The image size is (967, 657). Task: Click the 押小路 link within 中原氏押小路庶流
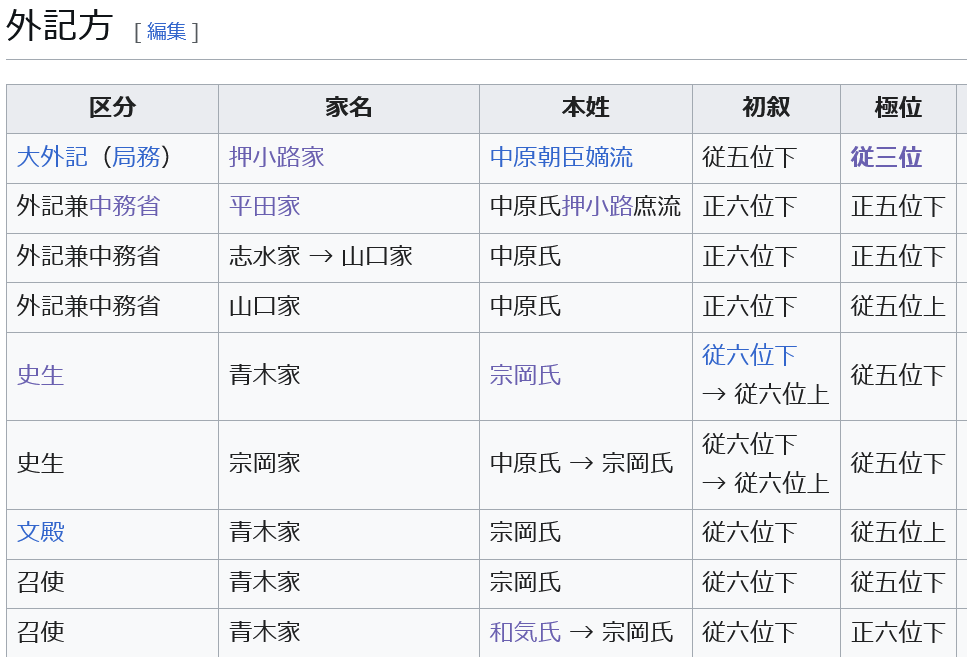(597, 207)
